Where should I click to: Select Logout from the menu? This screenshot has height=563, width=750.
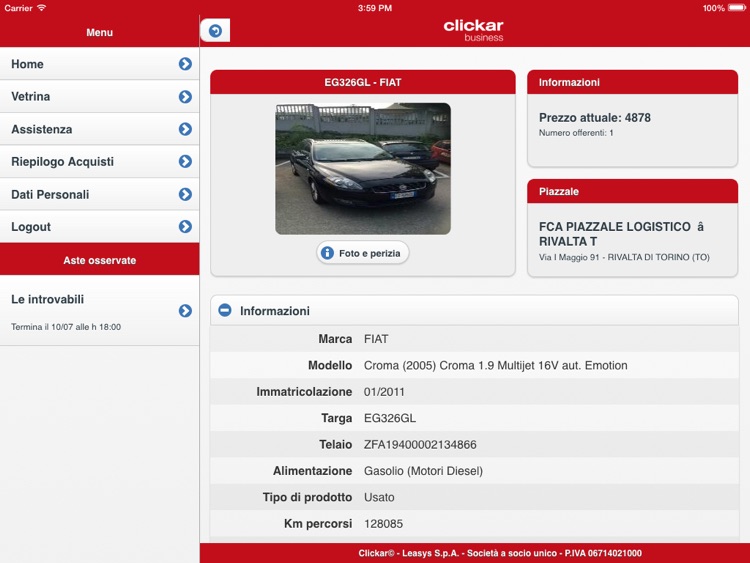coord(99,227)
